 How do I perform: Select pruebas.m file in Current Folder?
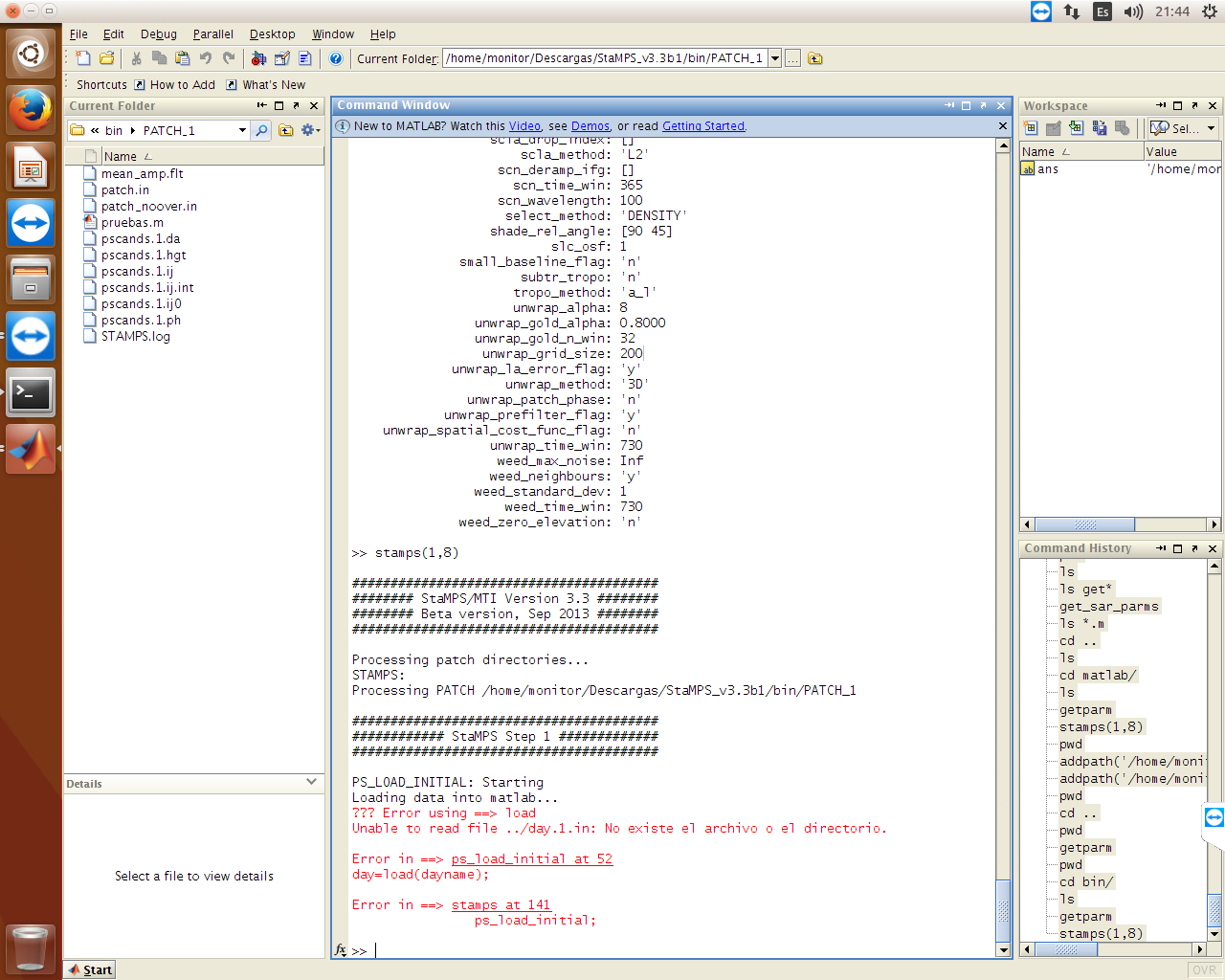[x=132, y=223]
